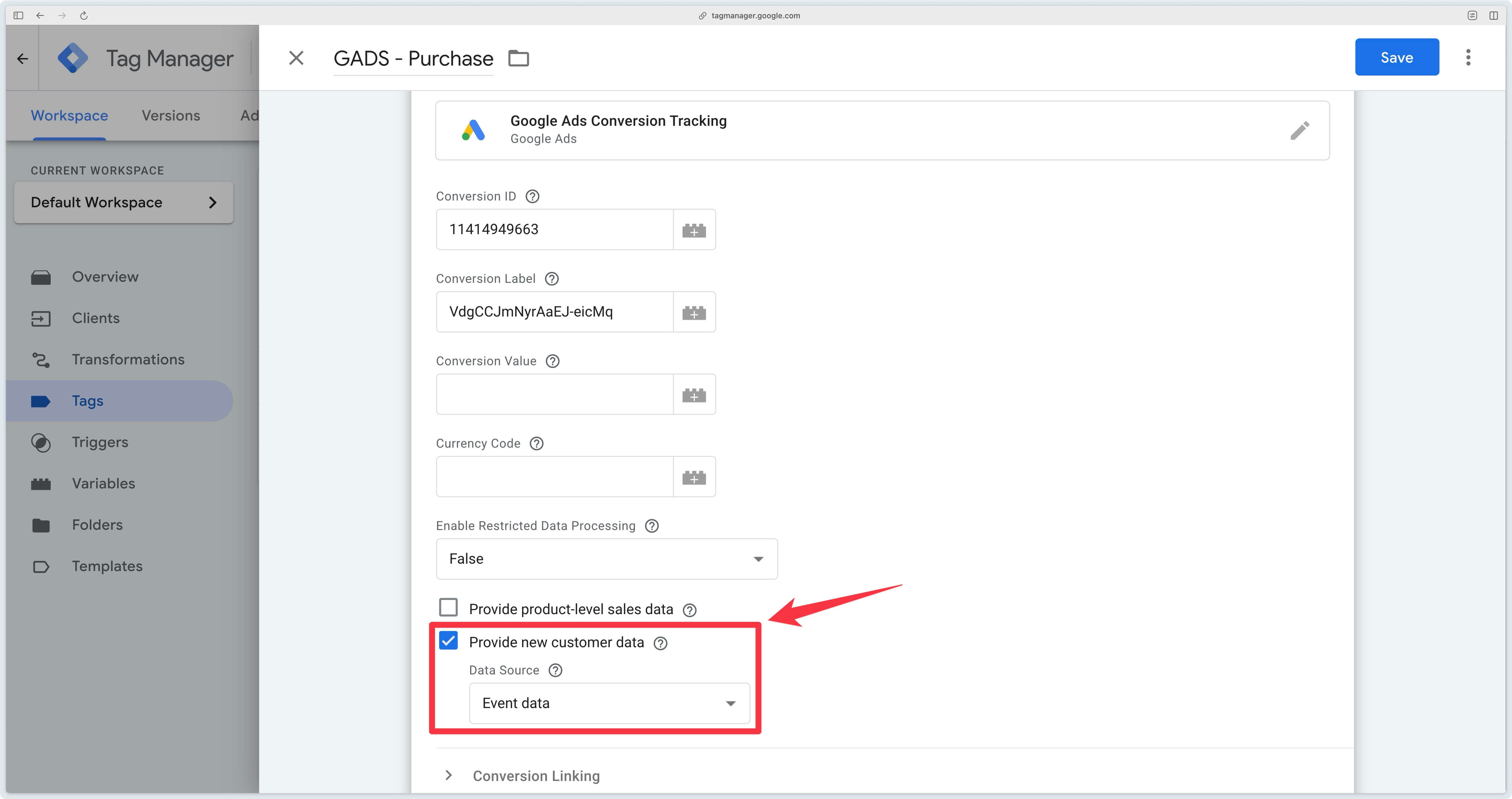This screenshot has width=1512, height=799.
Task: Switch to the Workspace tab
Action: point(69,116)
